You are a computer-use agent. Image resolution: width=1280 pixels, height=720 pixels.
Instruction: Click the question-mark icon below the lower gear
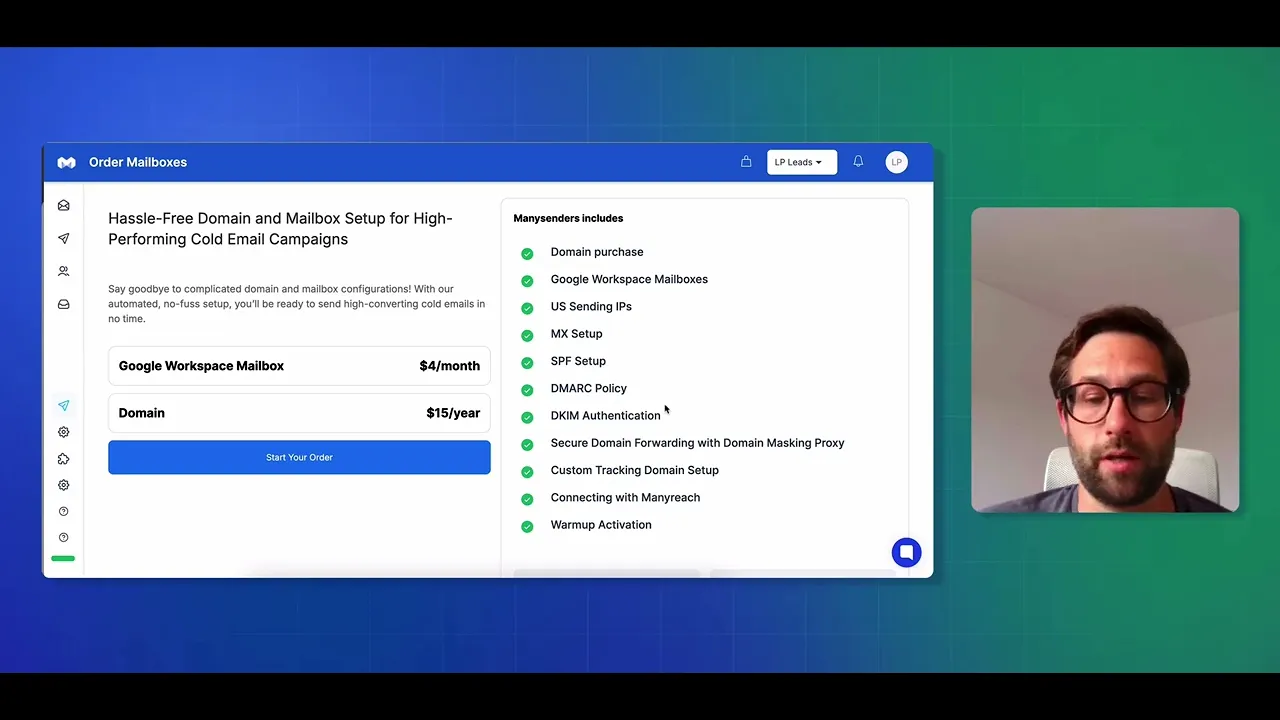point(64,511)
